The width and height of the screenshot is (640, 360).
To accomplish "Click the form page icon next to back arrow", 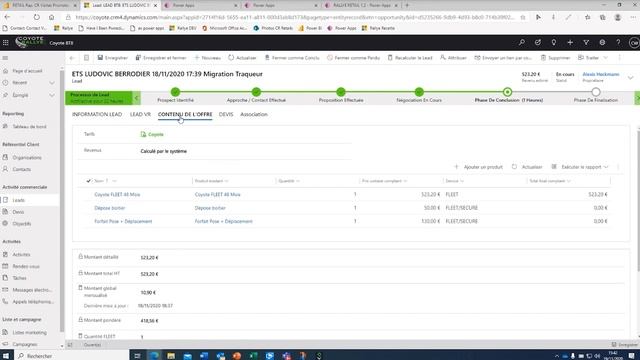I will 86,58.
